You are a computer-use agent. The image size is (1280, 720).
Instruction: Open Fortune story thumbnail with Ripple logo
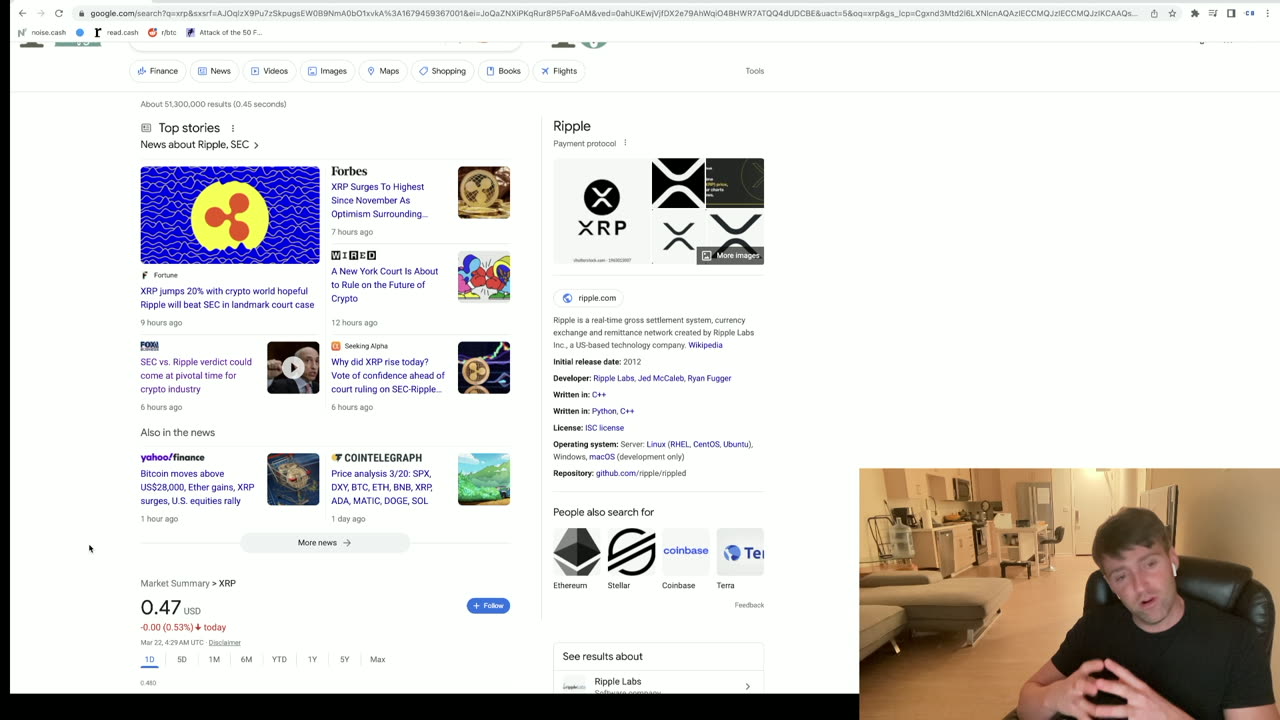pos(230,215)
